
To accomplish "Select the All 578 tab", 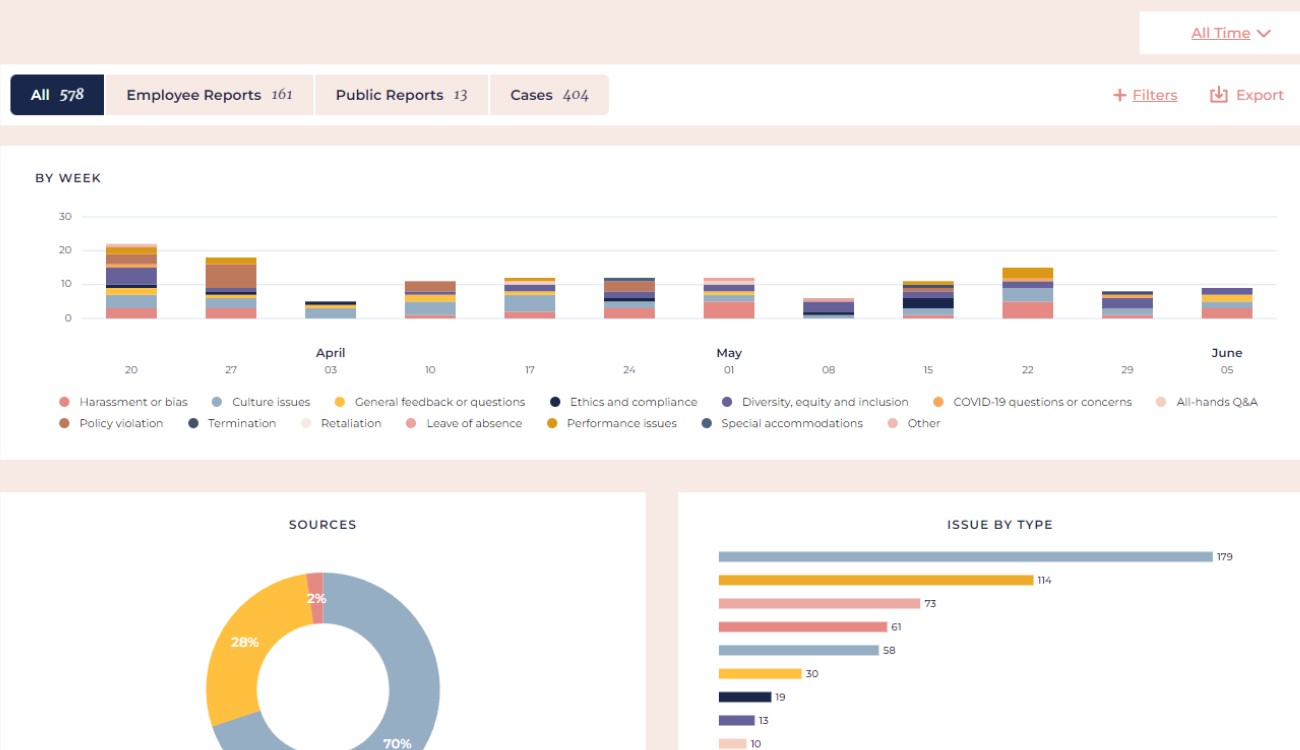I will [x=57, y=95].
